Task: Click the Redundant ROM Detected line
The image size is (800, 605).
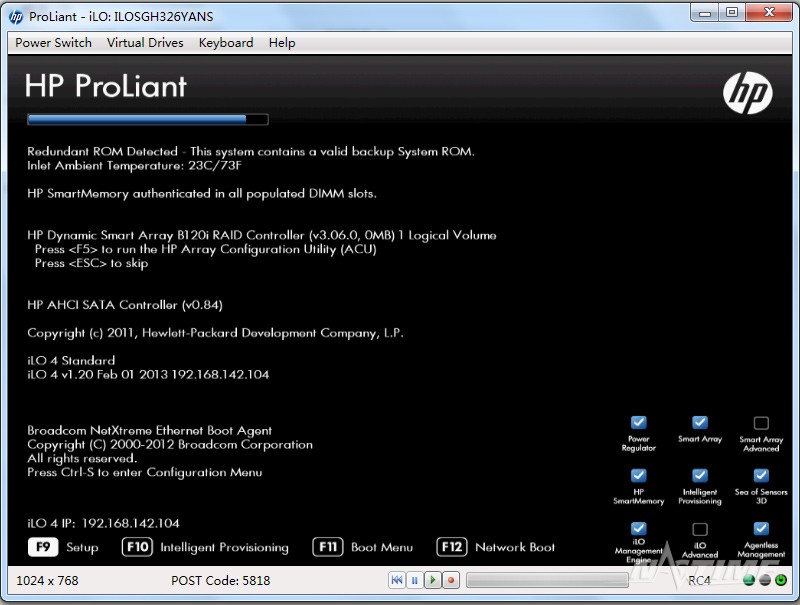Action: click(x=251, y=152)
